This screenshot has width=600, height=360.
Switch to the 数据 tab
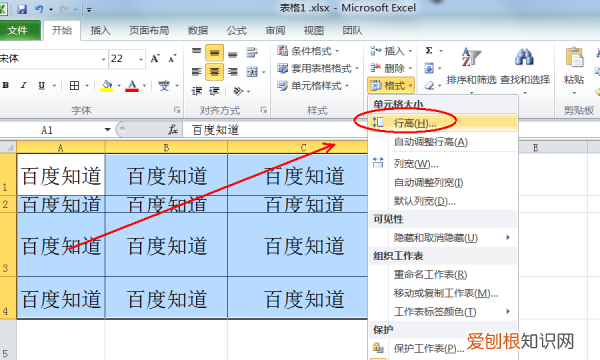(198, 31)
